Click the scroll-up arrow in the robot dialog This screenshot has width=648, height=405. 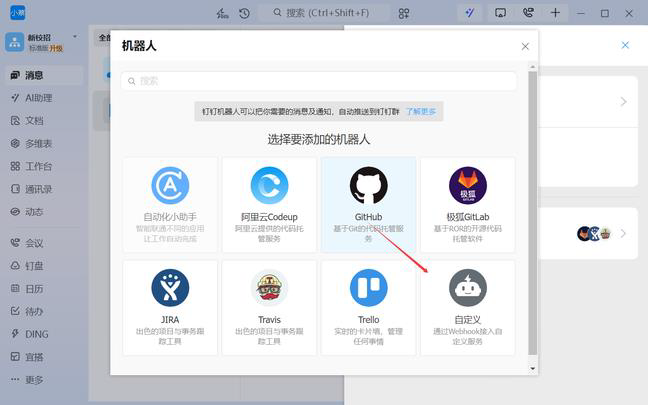[533, 67]
